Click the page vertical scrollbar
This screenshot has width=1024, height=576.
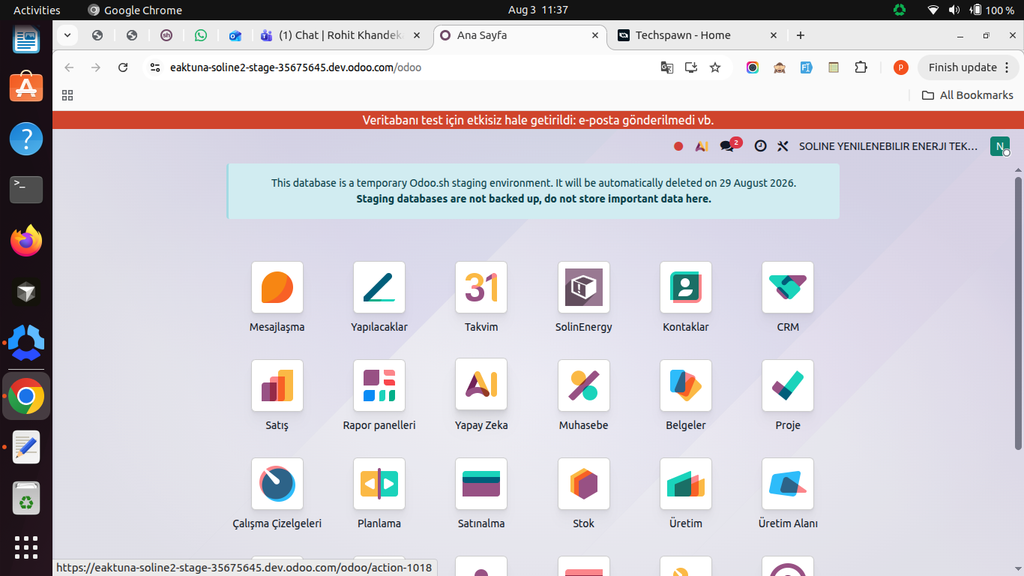point(1017,312)
